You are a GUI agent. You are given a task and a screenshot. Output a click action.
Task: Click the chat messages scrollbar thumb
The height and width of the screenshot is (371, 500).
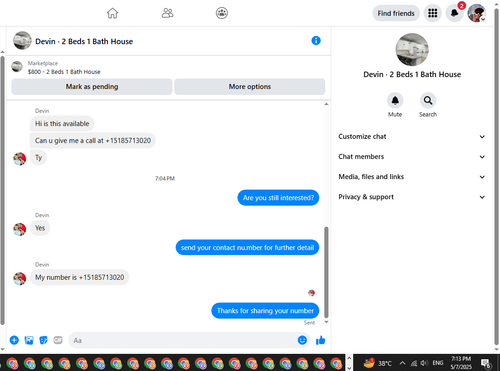point(326,272)
